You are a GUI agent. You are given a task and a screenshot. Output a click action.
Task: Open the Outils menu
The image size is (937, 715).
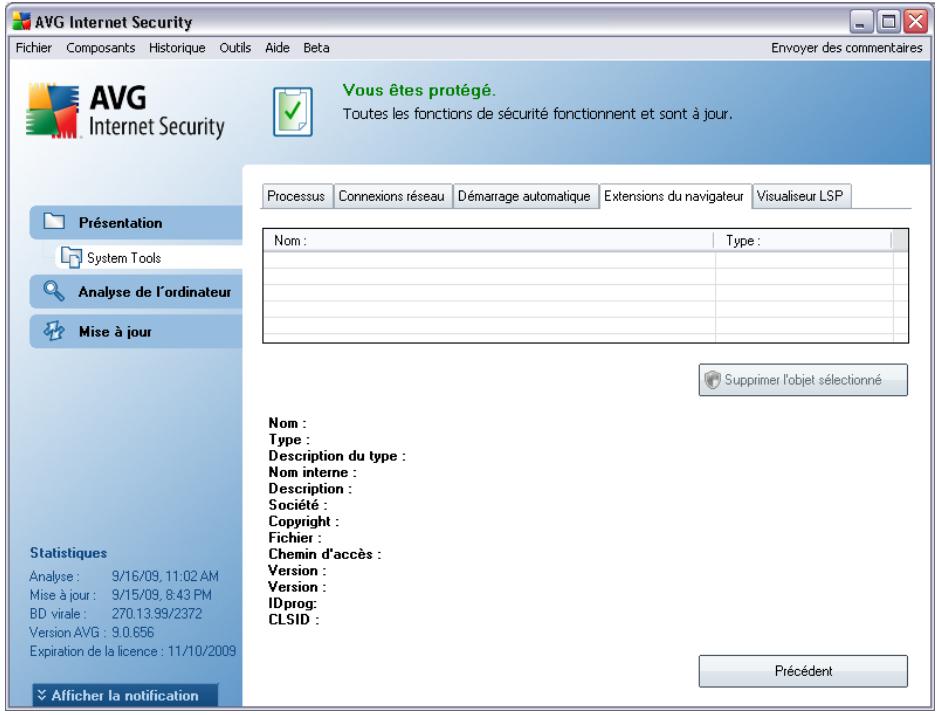(235, 48)
